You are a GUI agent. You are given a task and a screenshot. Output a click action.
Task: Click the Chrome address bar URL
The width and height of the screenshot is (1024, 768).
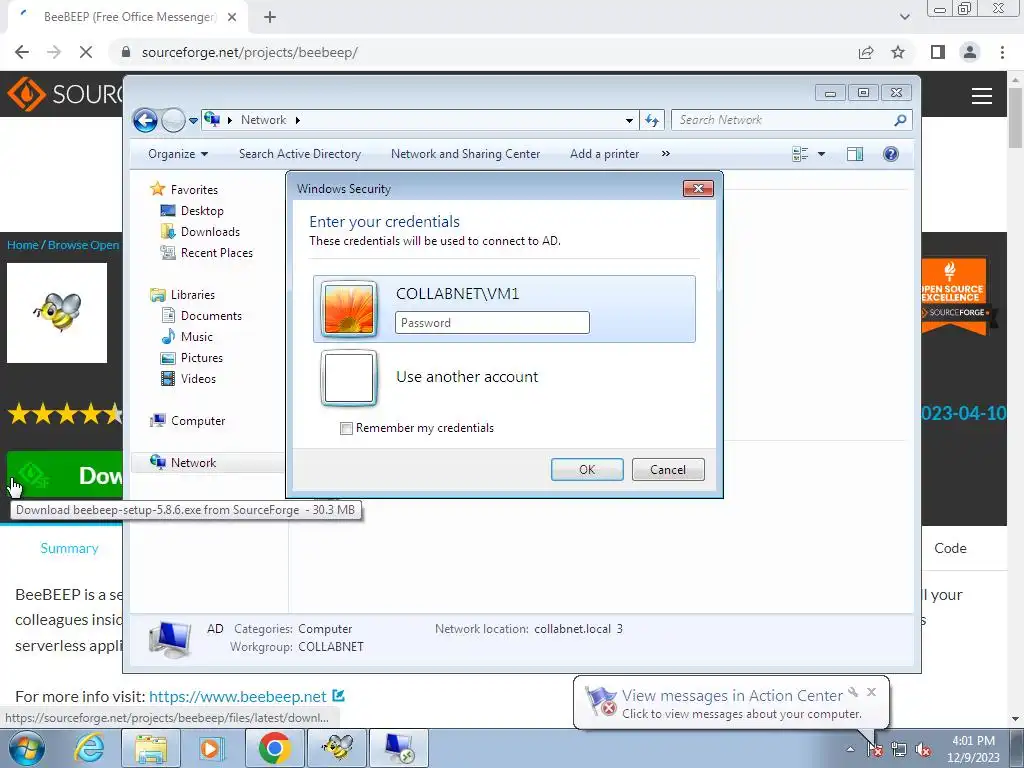click(x=249, y=52)
